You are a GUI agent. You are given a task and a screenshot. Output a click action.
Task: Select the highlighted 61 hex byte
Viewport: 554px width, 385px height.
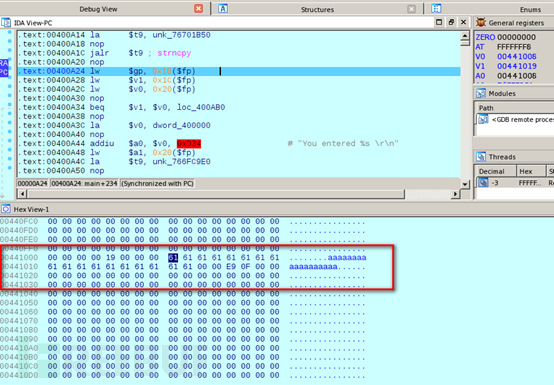point(173,257)
